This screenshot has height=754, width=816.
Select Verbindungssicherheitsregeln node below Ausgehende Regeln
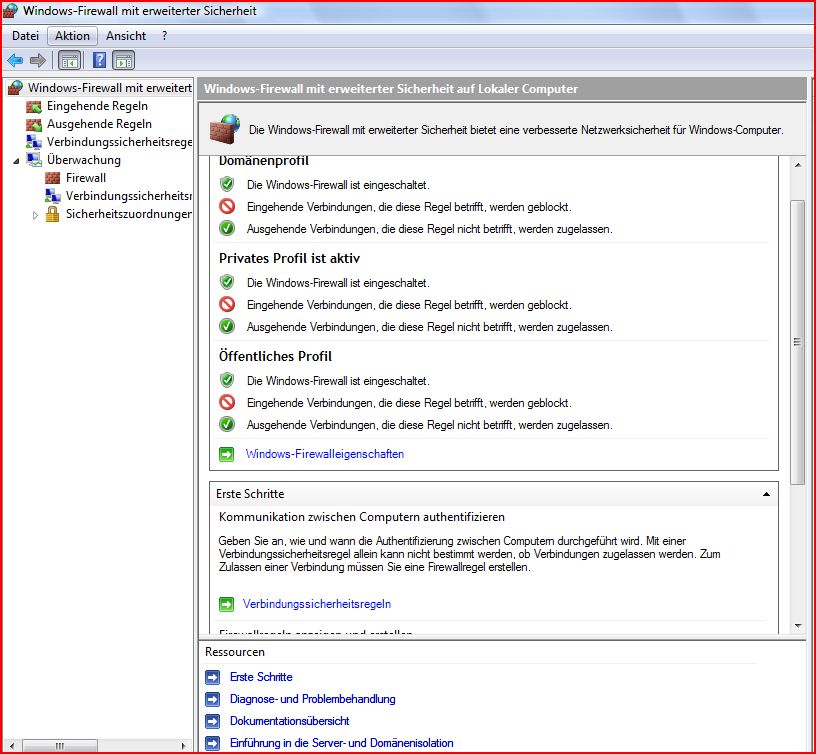click(x=119, y=142)
